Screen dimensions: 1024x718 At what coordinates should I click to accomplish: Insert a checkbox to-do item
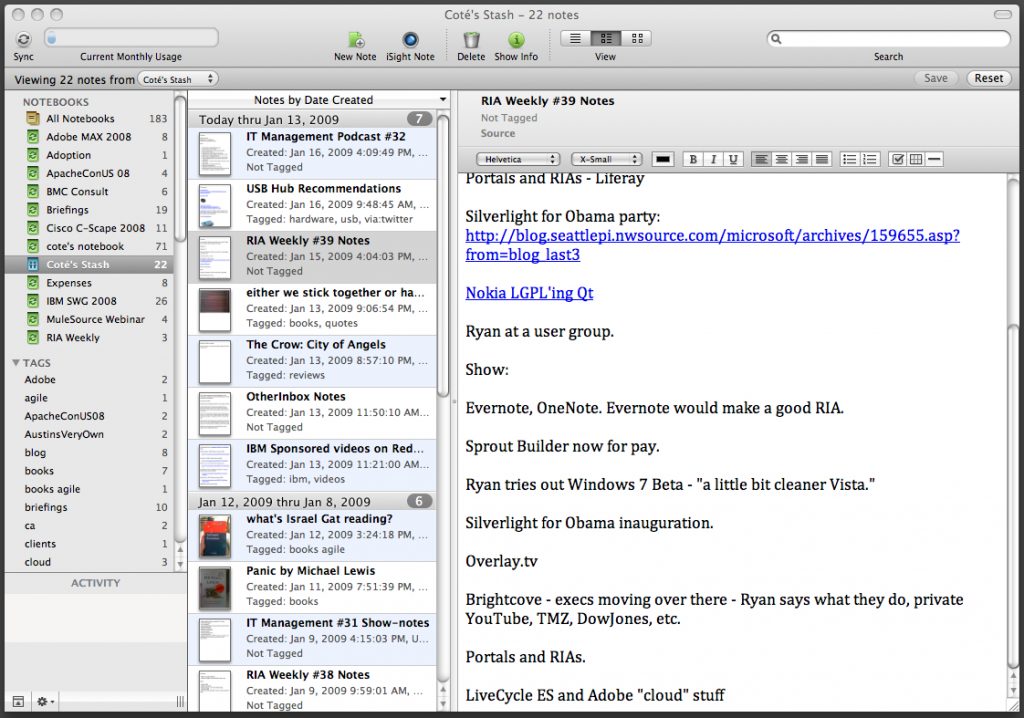pyautogui.click(x=898, y=159)
